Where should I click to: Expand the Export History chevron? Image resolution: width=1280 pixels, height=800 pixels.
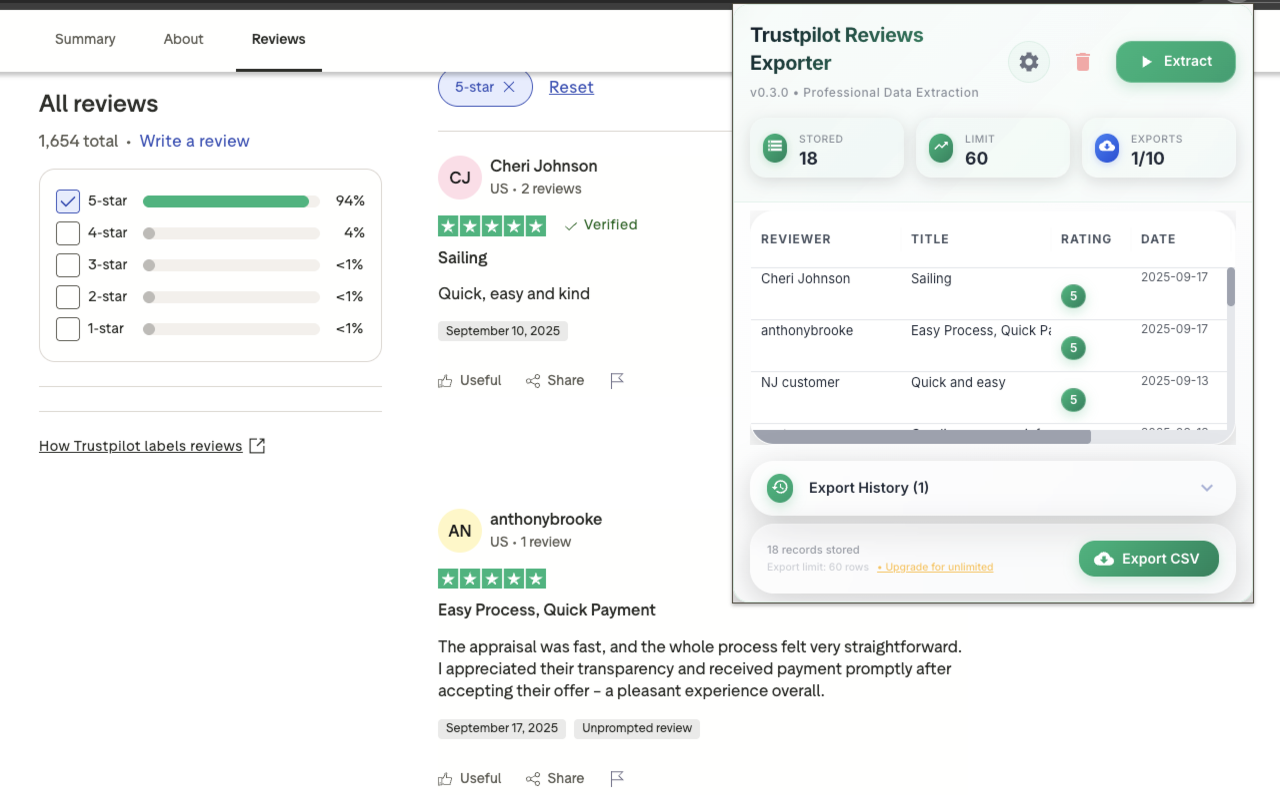tap(1207, 488)
